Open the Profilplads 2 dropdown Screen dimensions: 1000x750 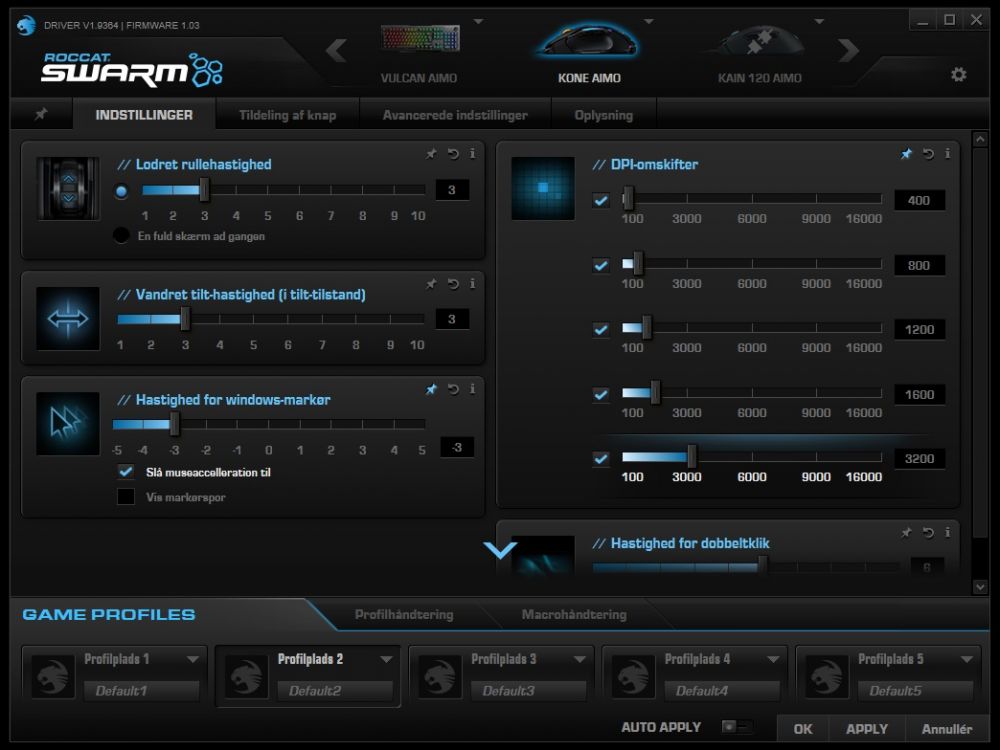pos(386,659)
